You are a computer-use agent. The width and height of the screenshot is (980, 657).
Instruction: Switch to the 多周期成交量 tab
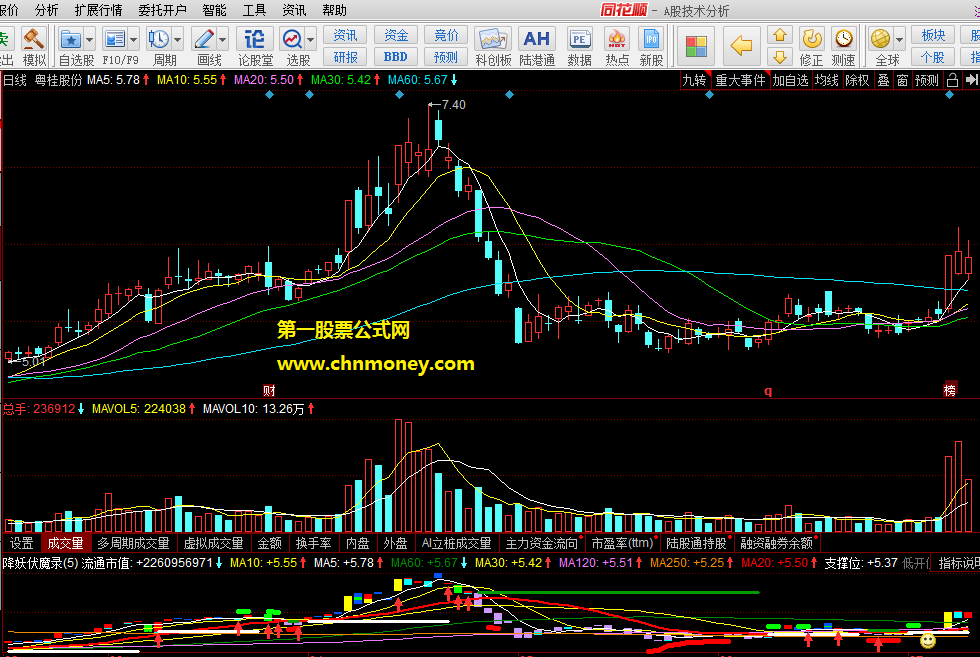coord(133,543)
